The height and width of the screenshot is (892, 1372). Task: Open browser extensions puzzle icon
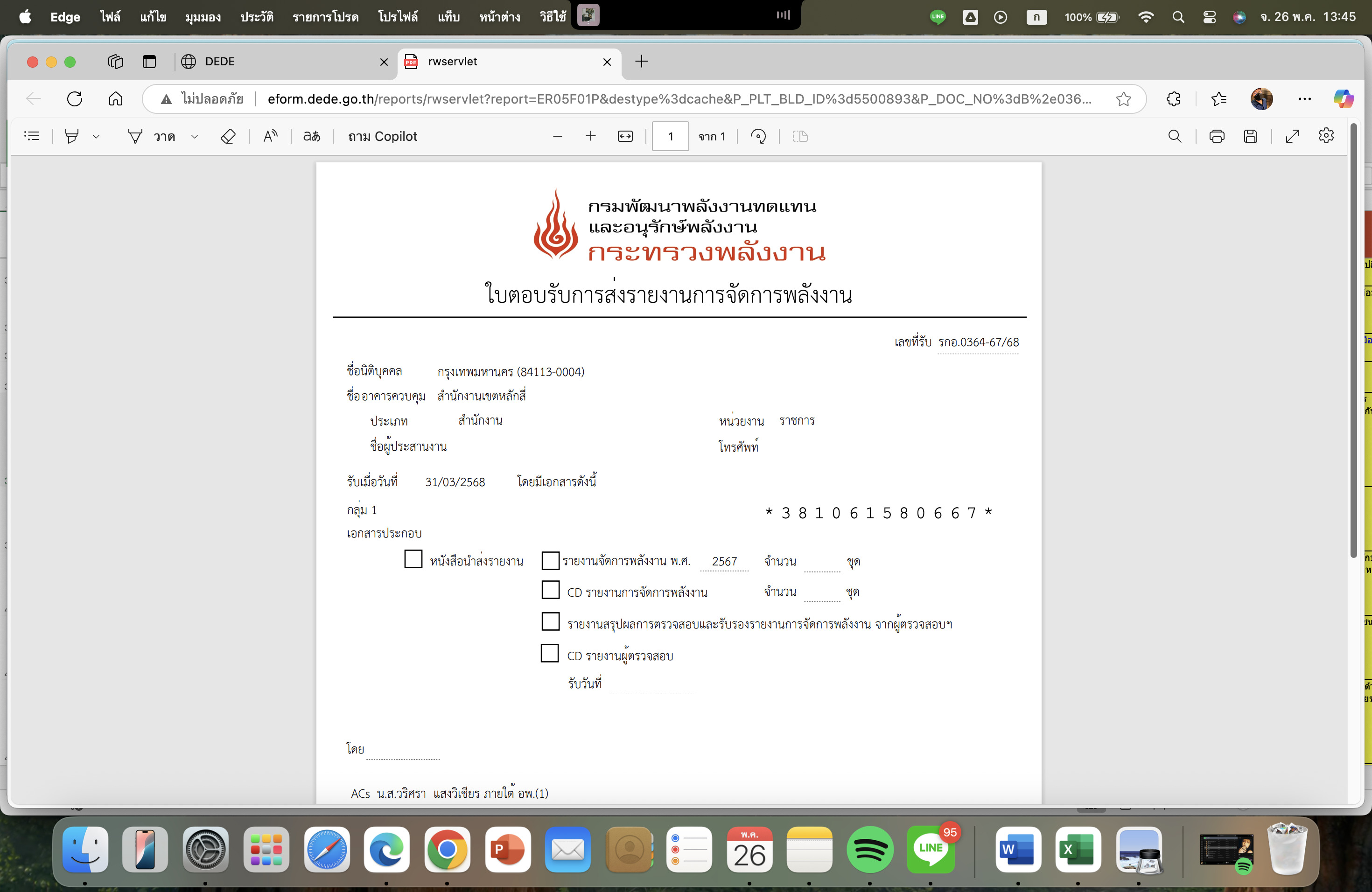pos(1173,98)
